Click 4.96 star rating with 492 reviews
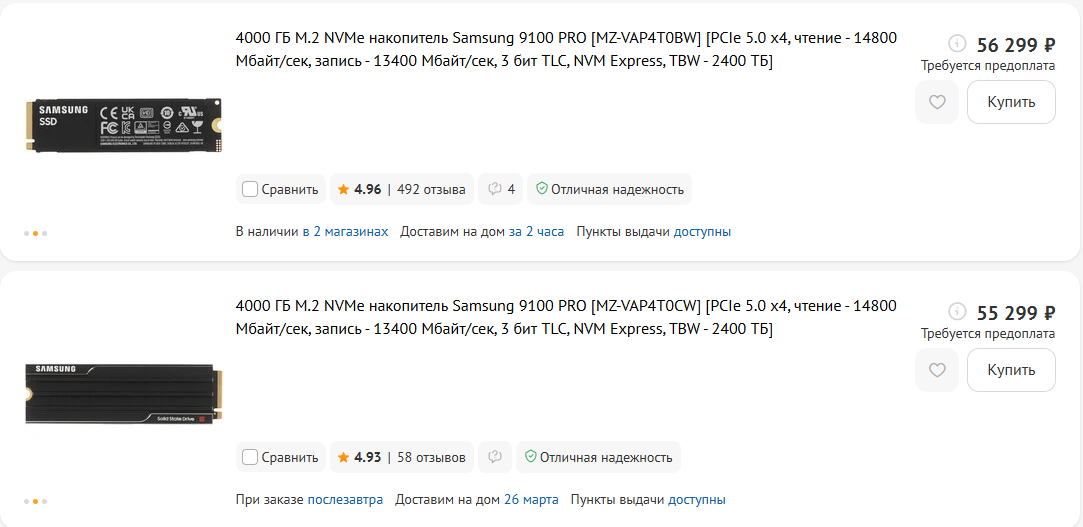The height and width of the screenshot is (527, 1083). (402, 189)
